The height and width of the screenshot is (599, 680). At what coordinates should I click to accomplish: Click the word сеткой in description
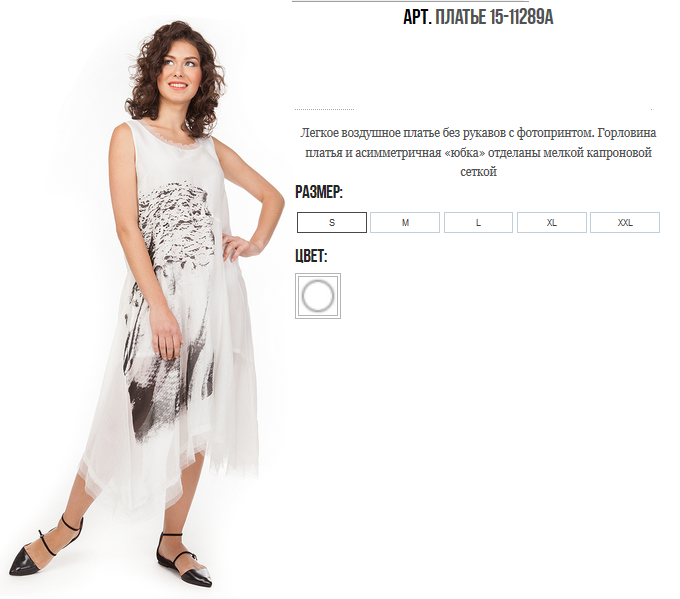(478, 172)
